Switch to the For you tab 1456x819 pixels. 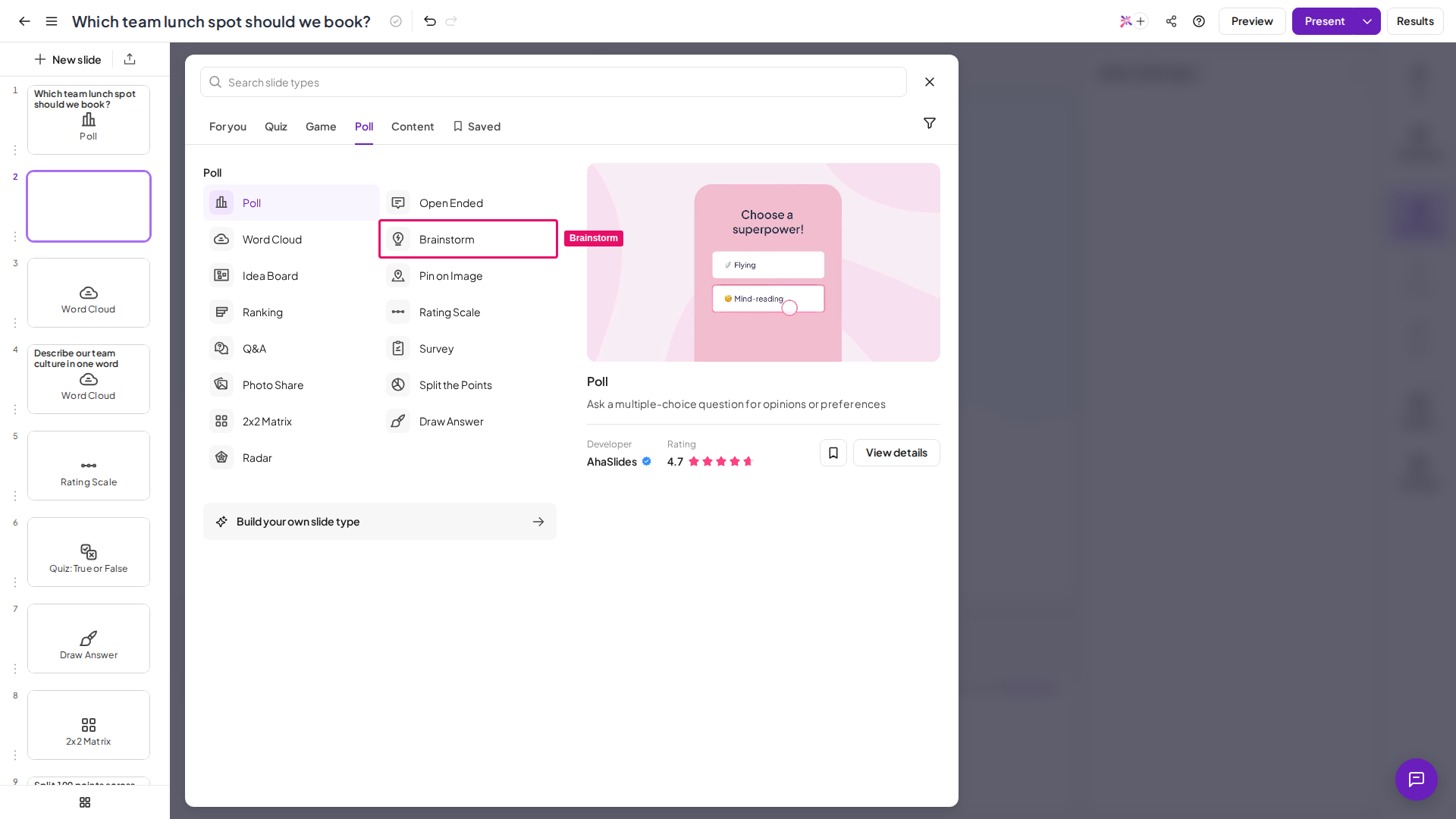pos(227,127)
